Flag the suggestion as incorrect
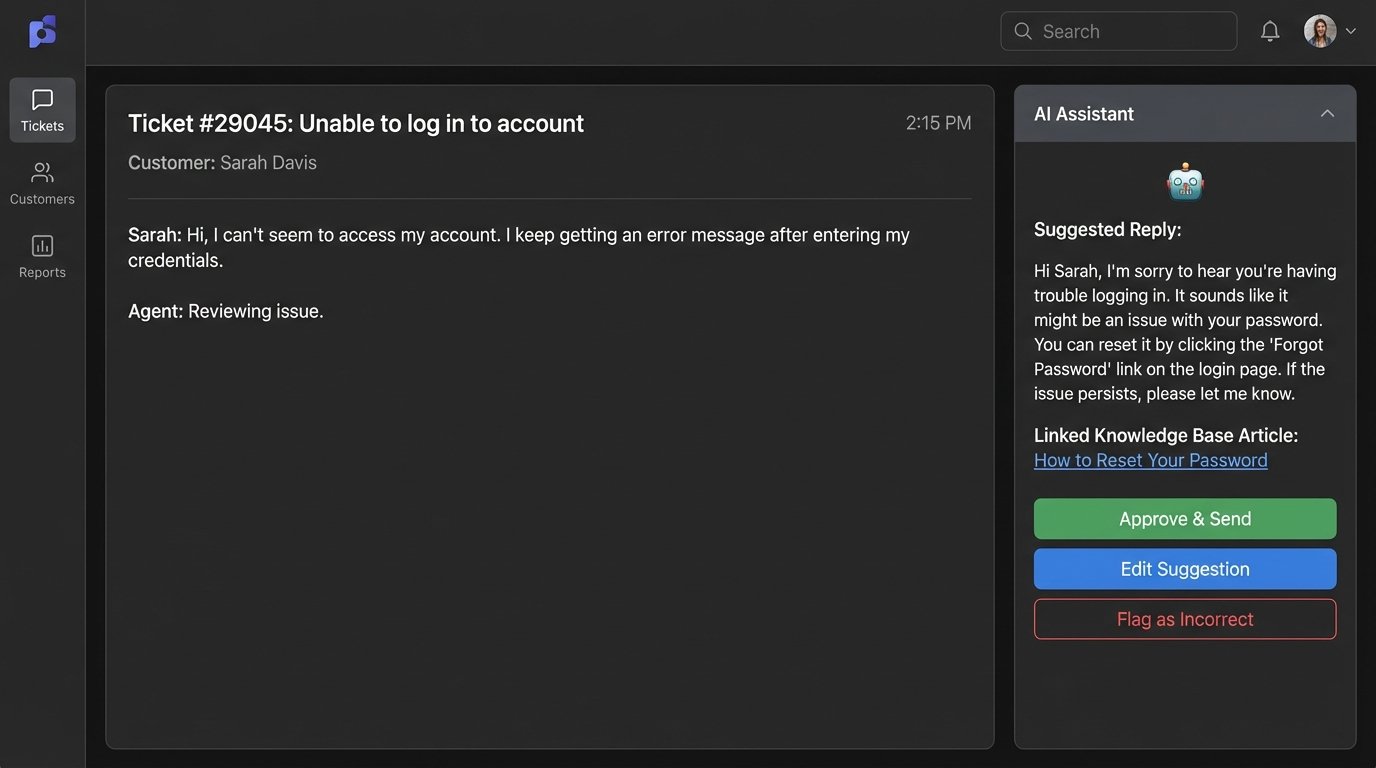This screenshot has height=768, width=1376. 1185,619
